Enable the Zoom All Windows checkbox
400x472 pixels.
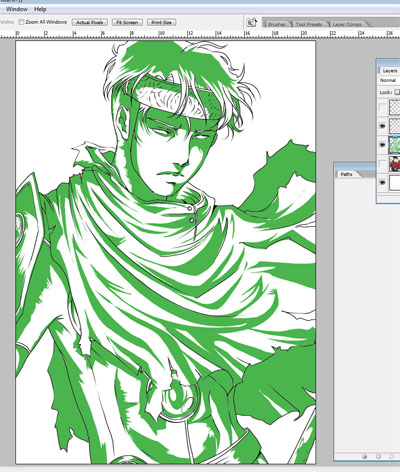click(22, 22)
